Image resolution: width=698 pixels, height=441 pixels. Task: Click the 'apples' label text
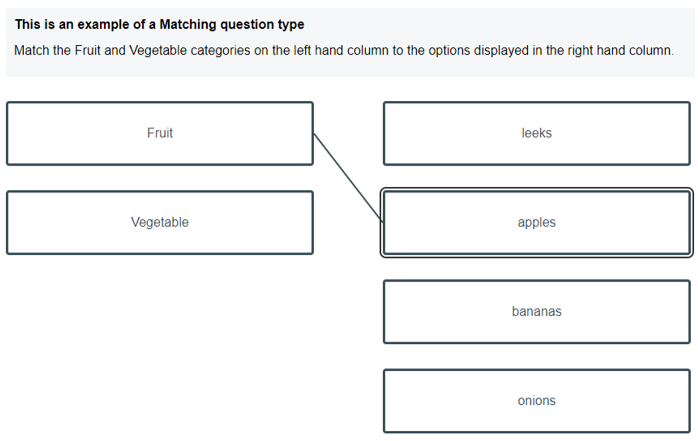[x=537, y=222]
